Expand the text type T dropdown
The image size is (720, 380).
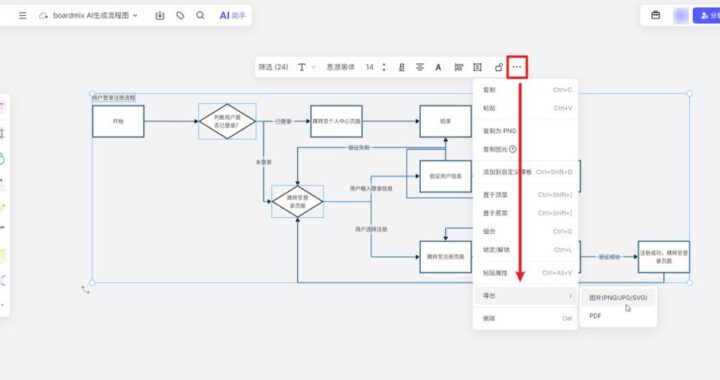(x=307, y=67)
